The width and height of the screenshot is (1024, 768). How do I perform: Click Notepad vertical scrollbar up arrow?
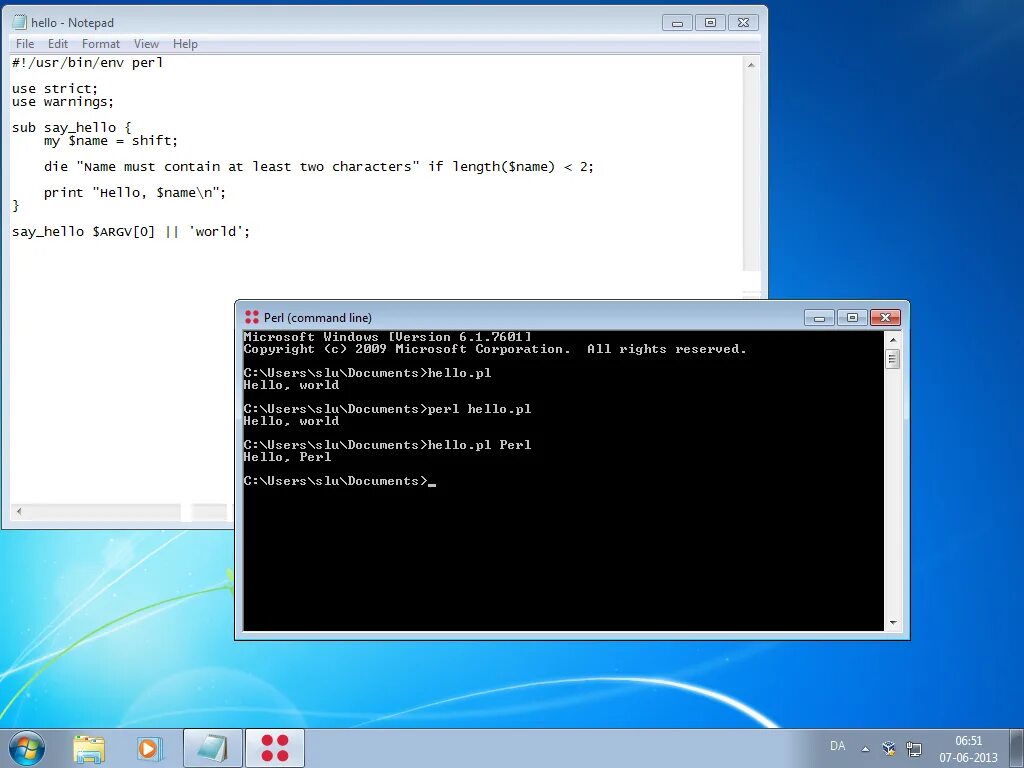[x=752, y=65]
